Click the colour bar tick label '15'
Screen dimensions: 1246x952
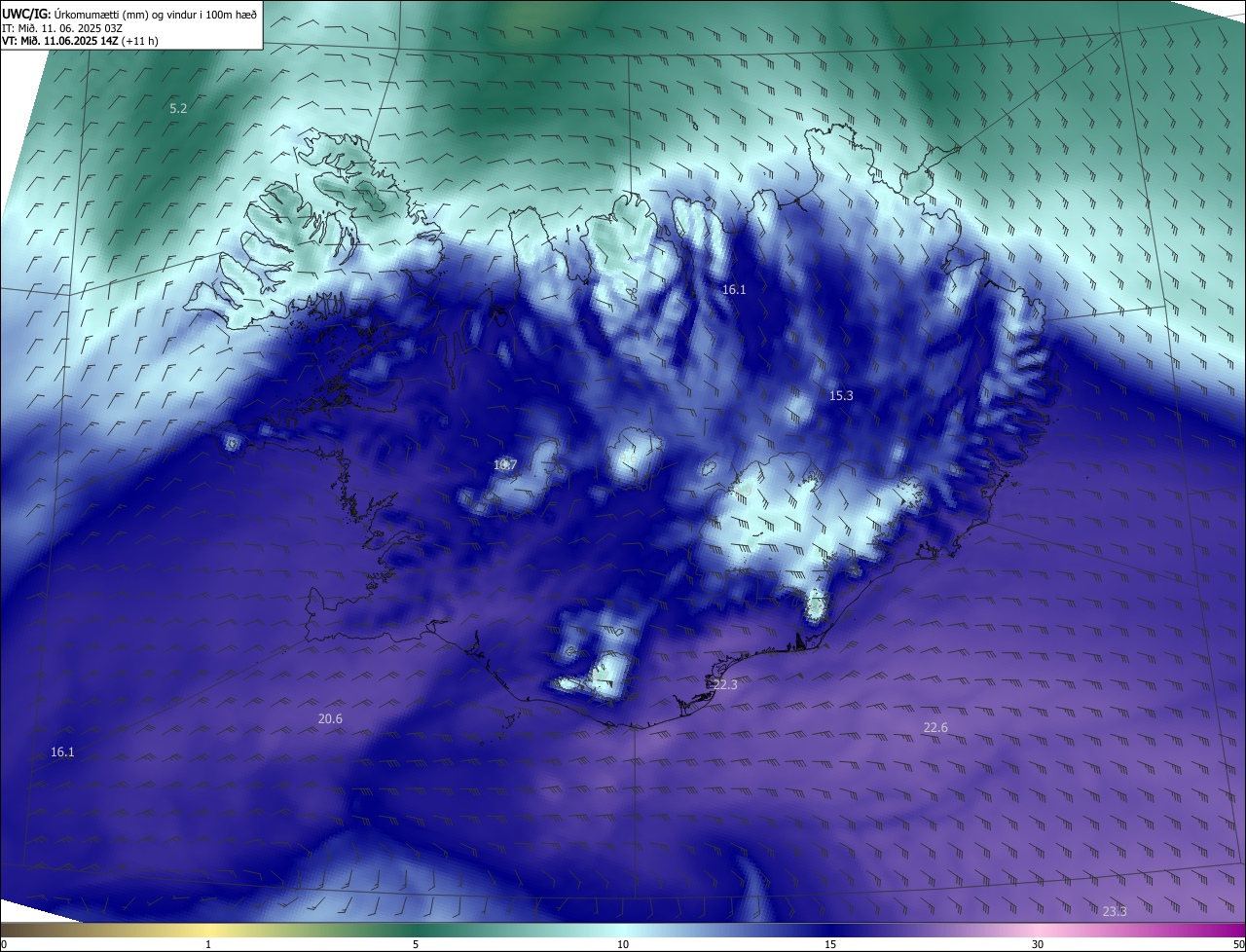coord(830,945)
